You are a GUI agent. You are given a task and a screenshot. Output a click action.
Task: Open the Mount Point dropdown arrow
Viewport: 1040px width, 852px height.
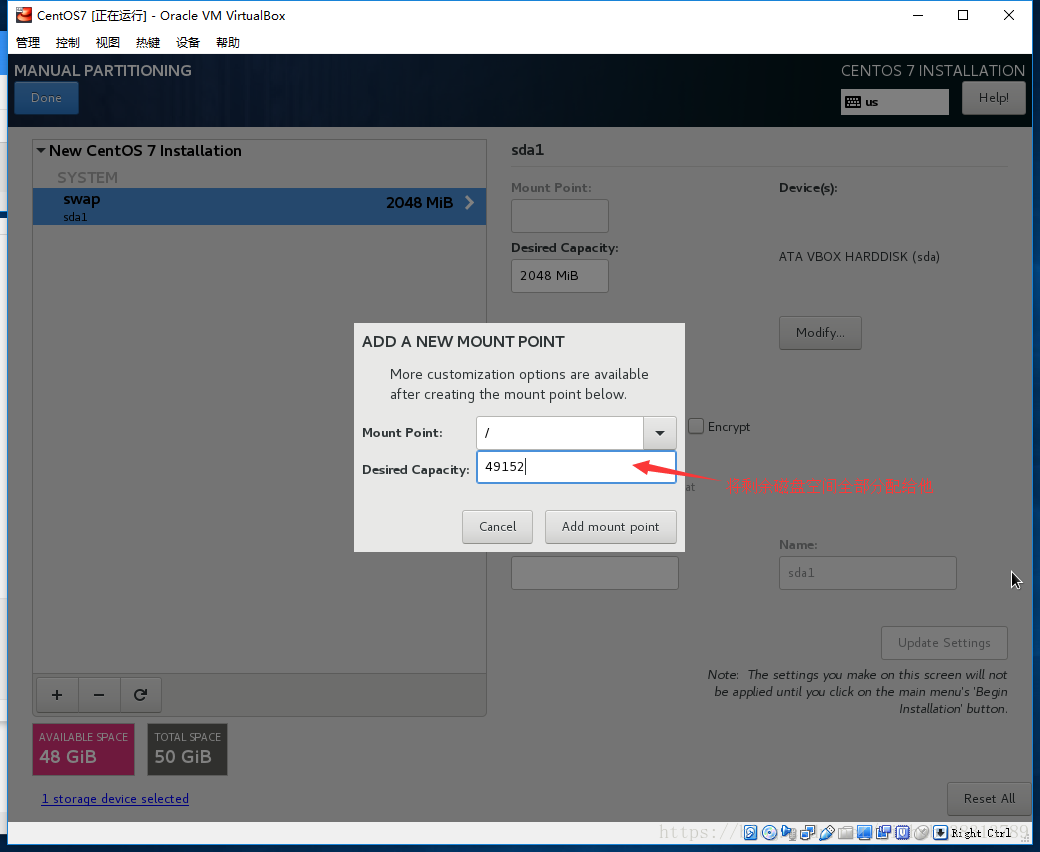tap(659, 433)
